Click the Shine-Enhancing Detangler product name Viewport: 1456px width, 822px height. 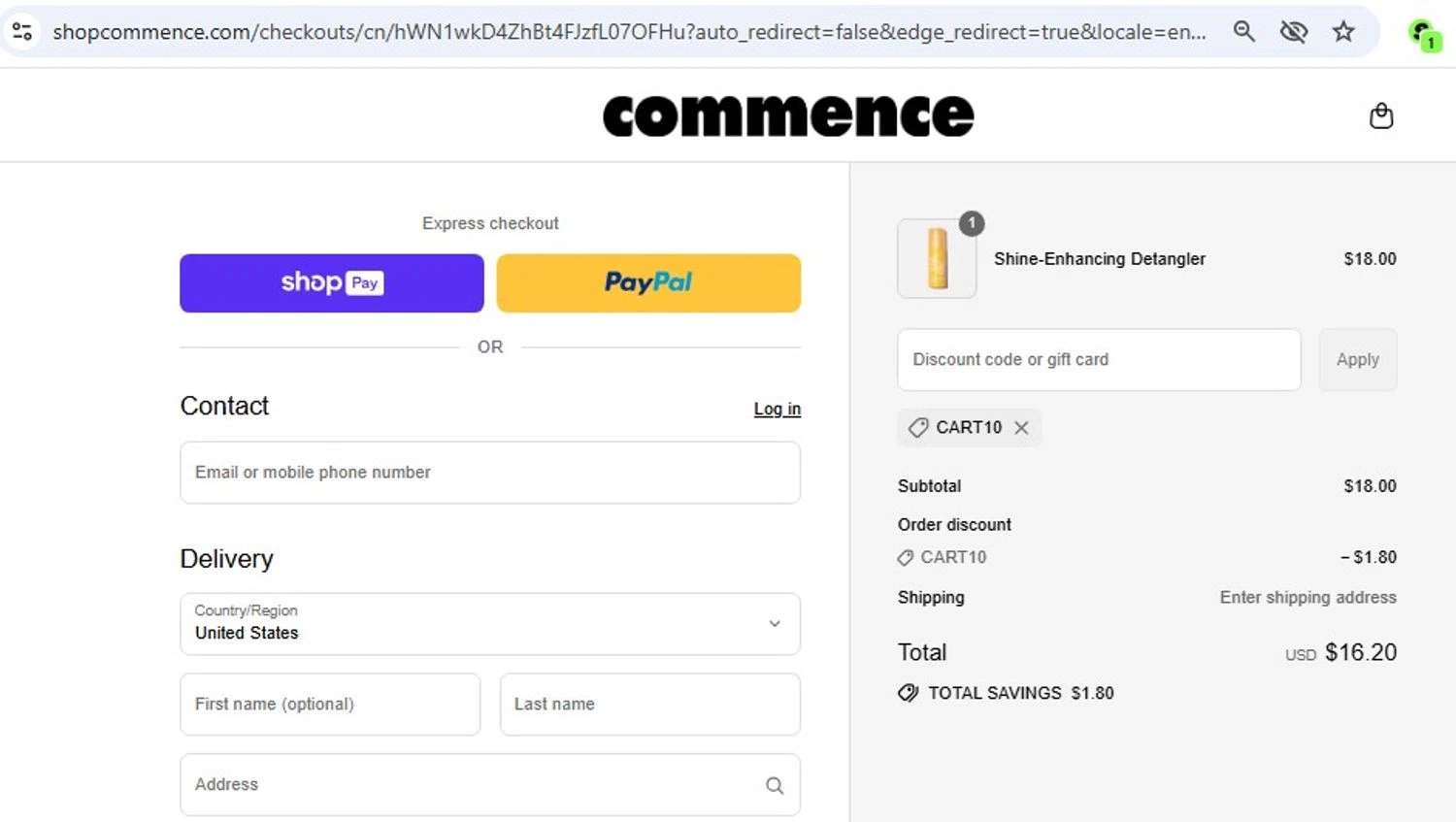(x=1100, y=259)
